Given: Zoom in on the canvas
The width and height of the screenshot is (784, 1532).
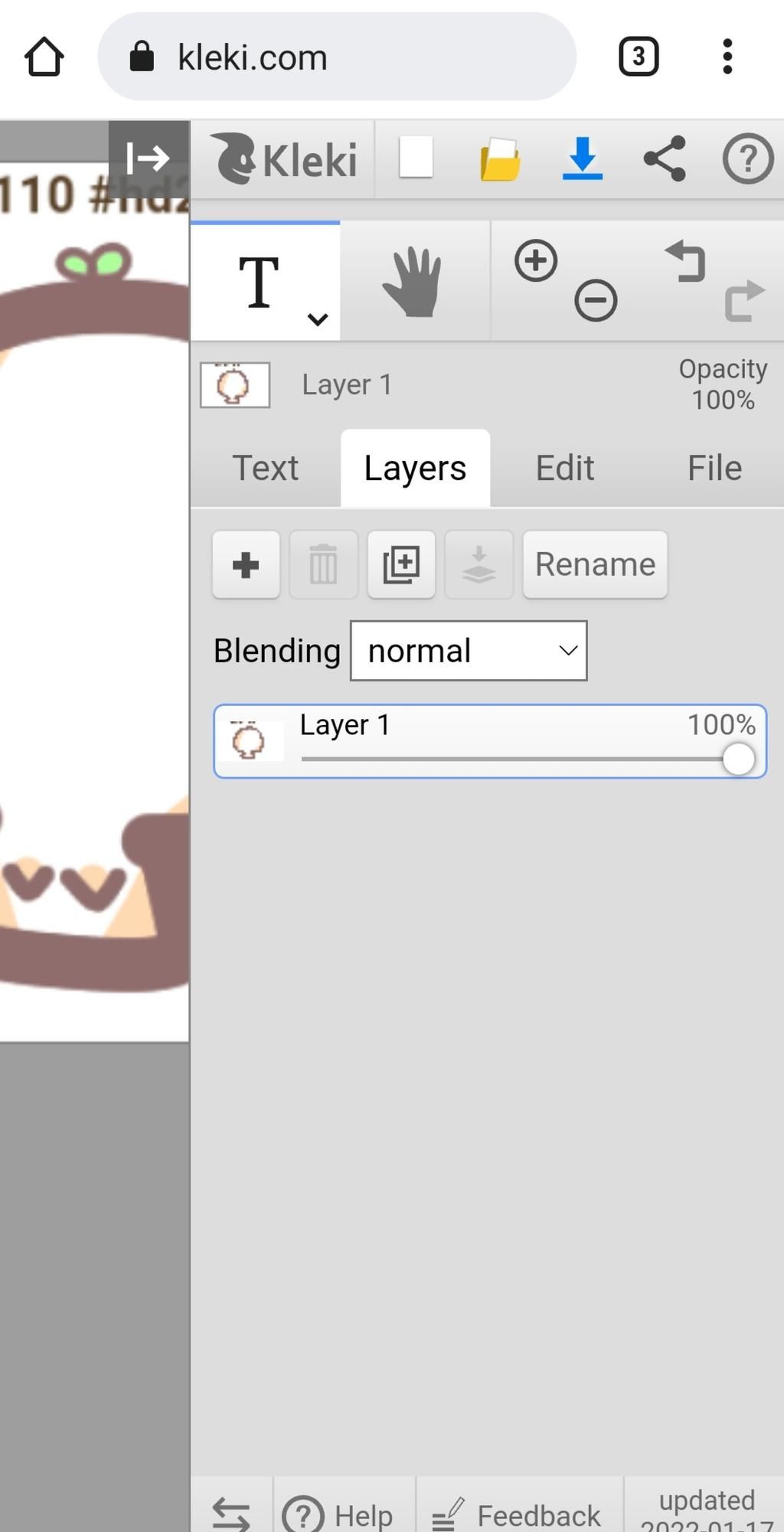Looking at the screenshot, I should pos(536,261).
